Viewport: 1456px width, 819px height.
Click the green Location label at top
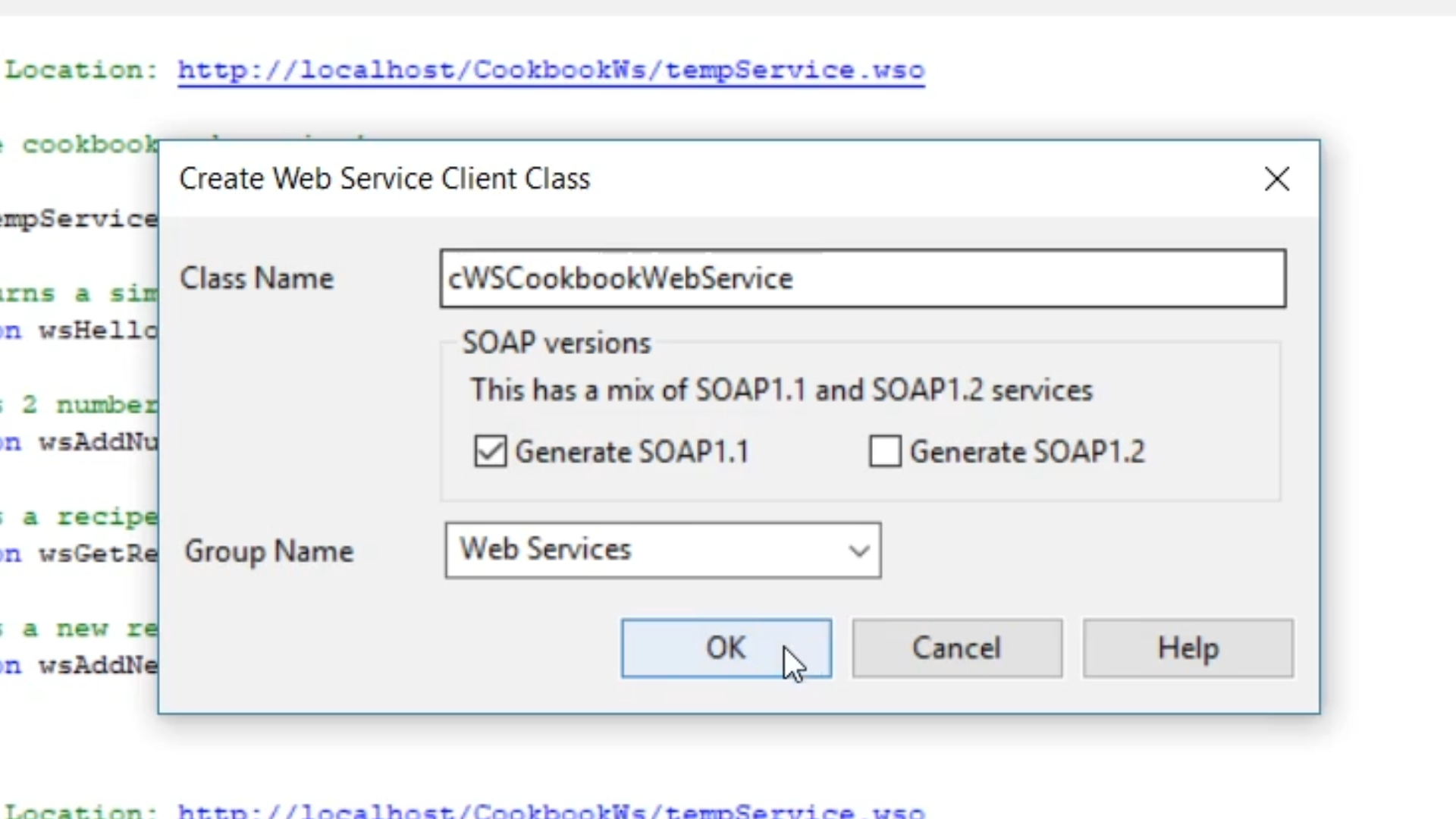pyautogui.click(x=80, y=71)
